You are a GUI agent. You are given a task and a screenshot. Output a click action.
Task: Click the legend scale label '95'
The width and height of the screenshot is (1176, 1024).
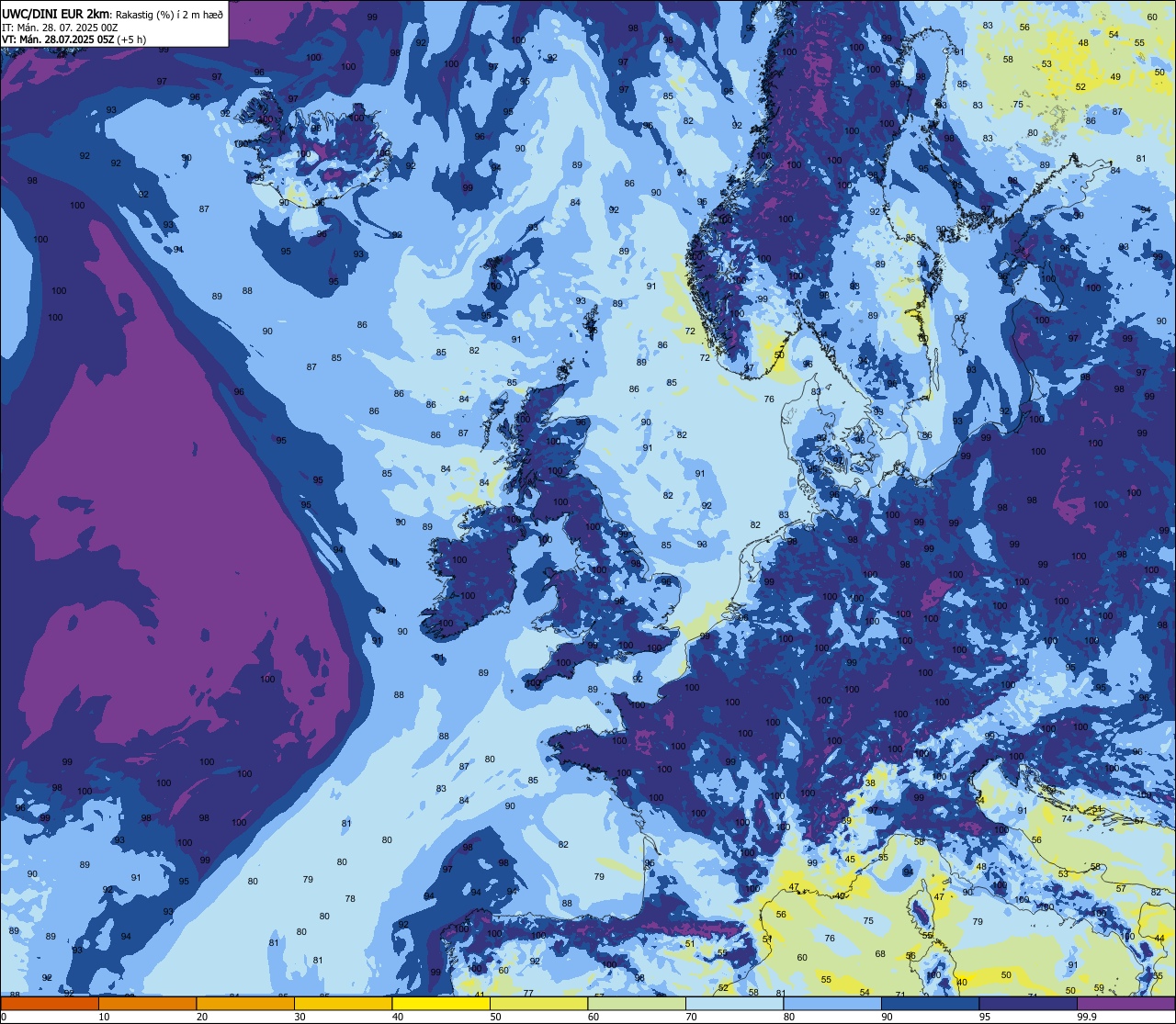985,1017
